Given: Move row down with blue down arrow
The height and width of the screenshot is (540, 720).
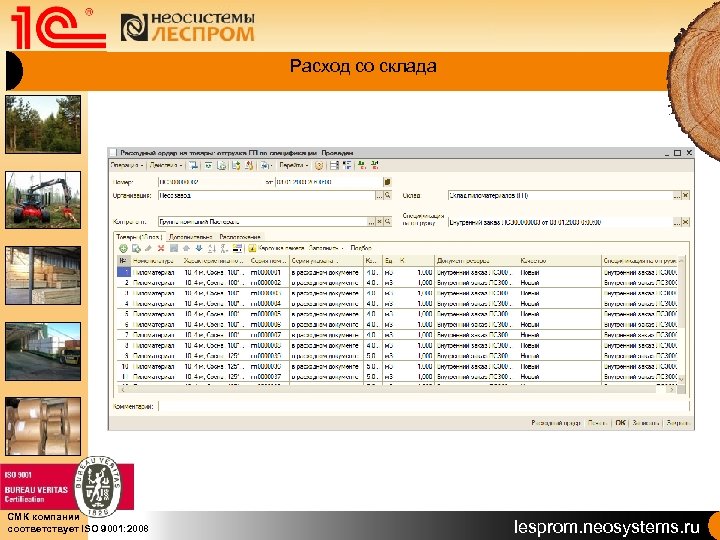Looking at the screenshot, I should 199,248.
